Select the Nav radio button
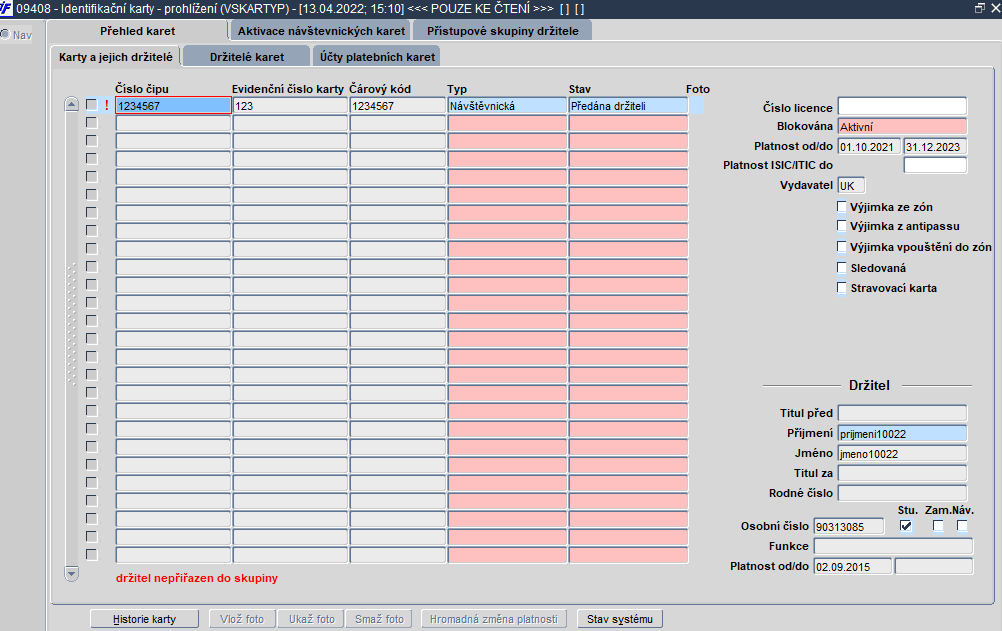Viewport: 1002px width, 631px height. point(5,34)
